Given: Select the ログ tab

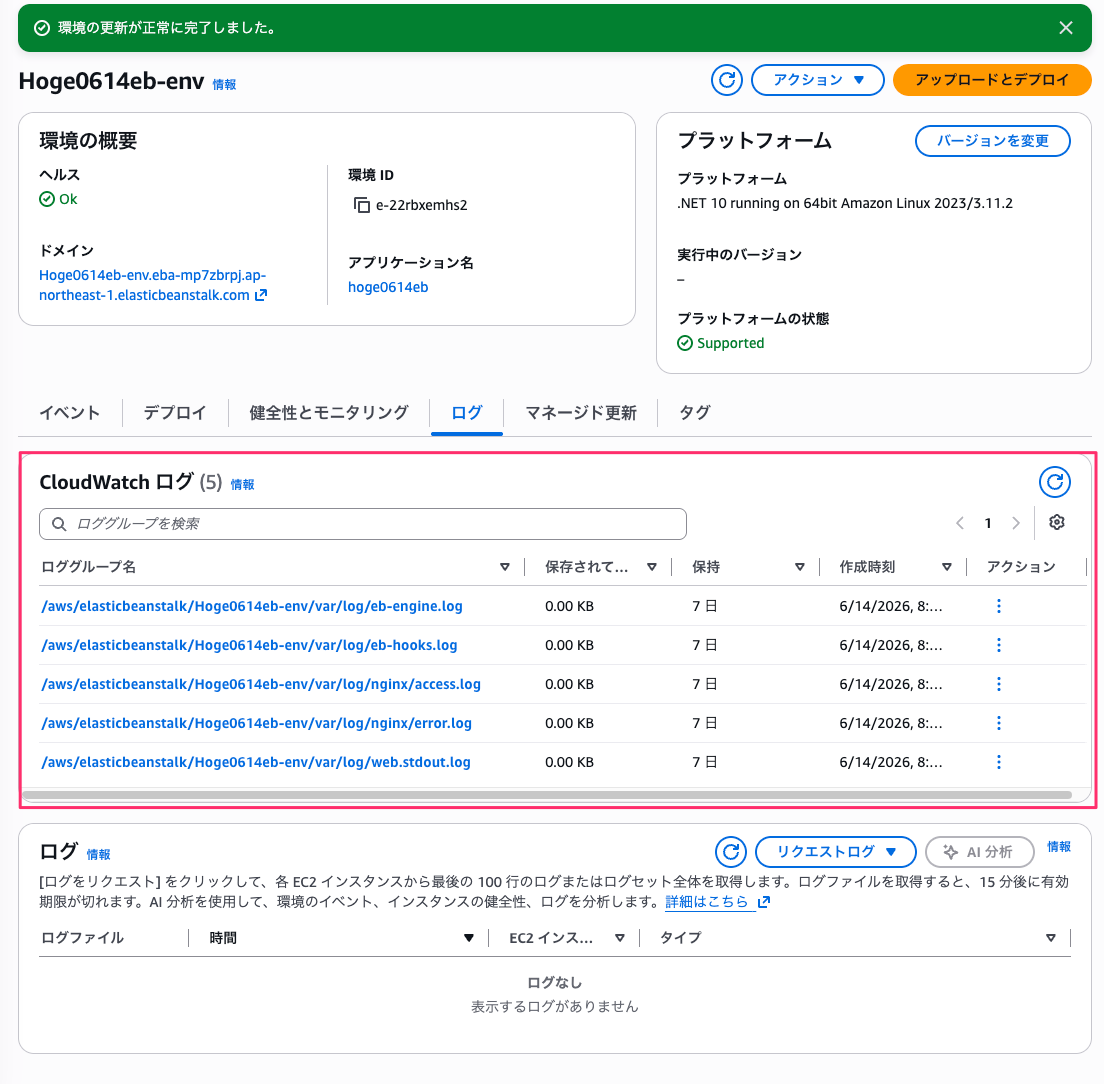Looking at the screenshot, I should 467,412.
